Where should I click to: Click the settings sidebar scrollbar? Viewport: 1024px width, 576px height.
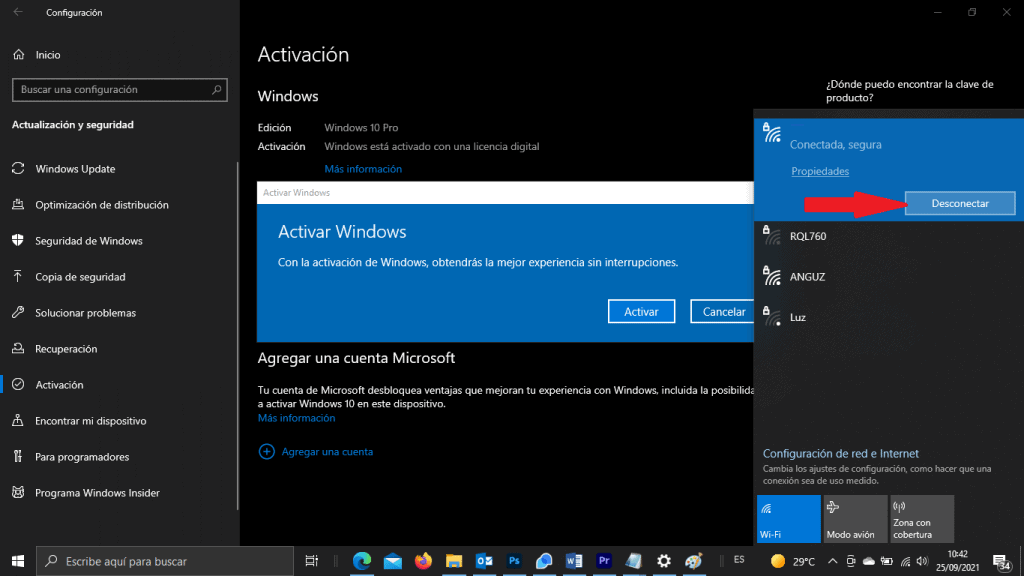(238, 336)
